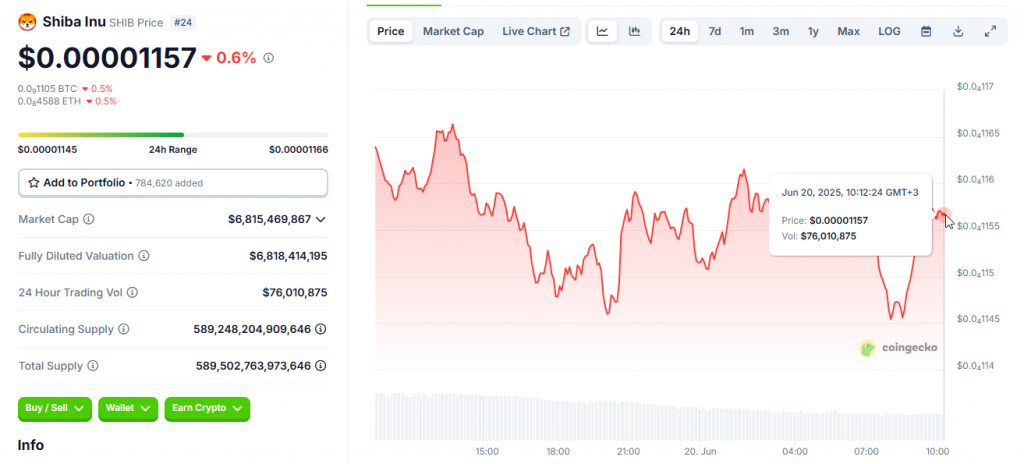Click the volume bars under the chart
The image size is (1024, 464).
[x=660, y=416]
